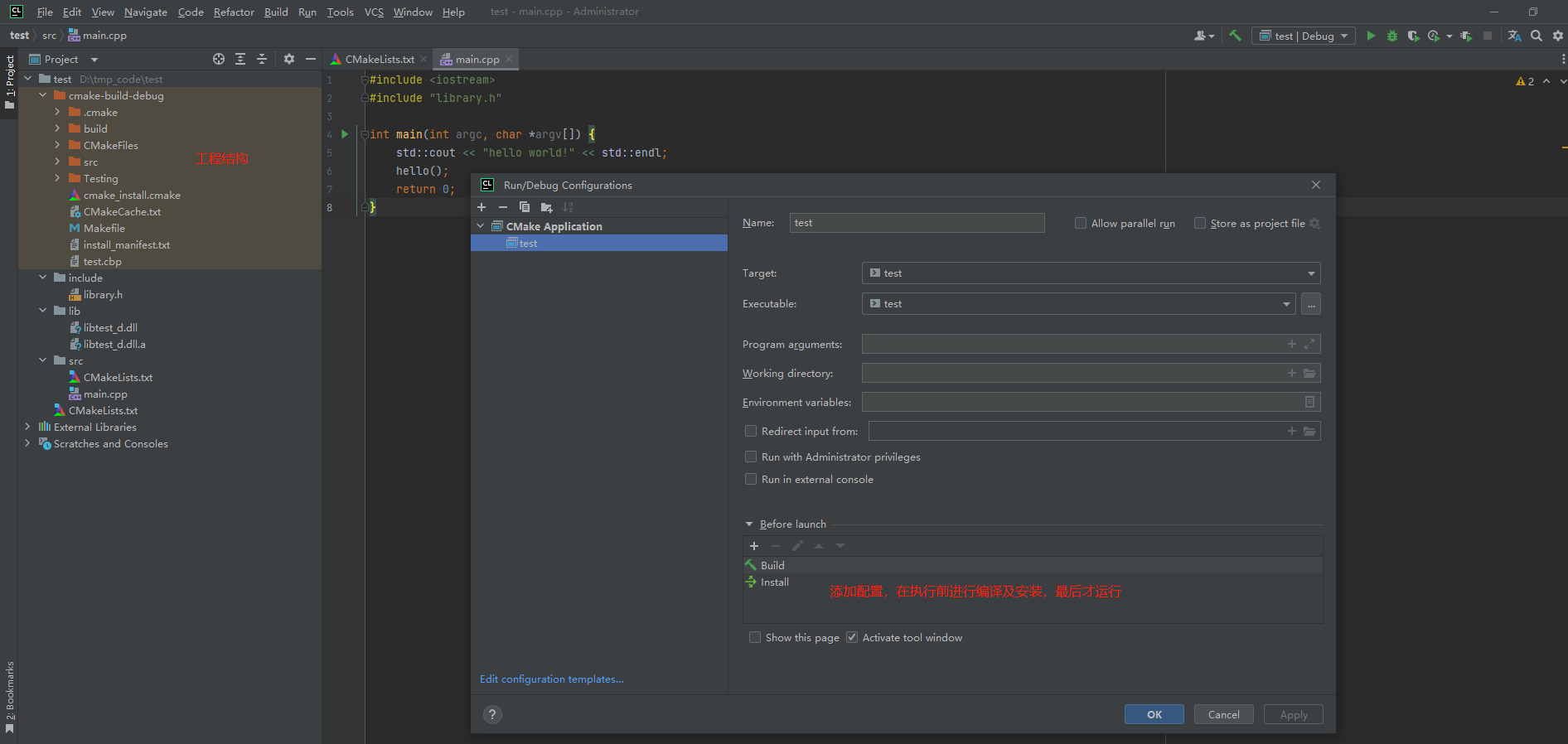Click the Apply button
The image size is (1568, 744).
pos(1293,714)
